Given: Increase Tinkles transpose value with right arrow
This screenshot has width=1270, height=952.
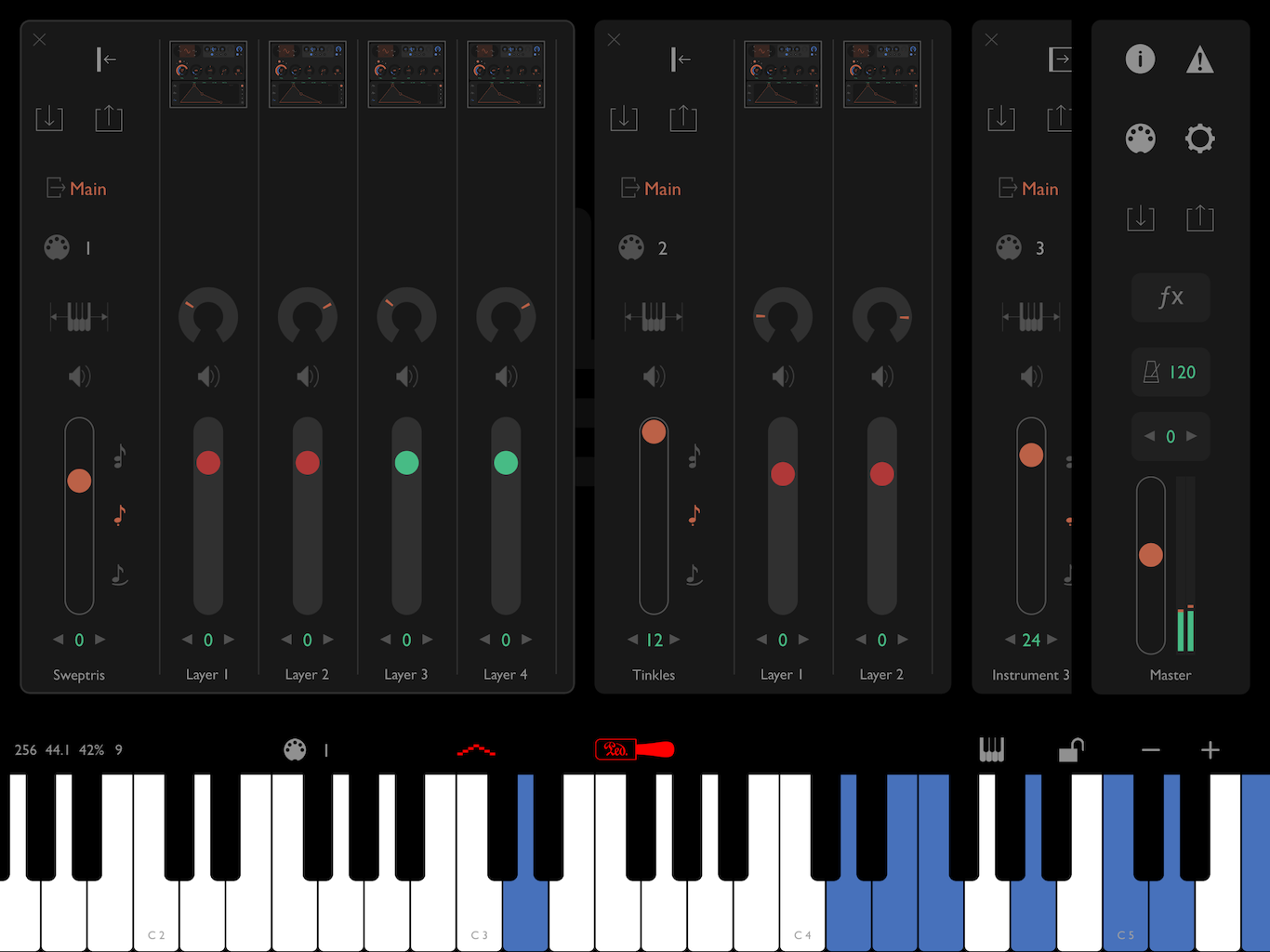Looking at the screenshot, I should 676,640.
